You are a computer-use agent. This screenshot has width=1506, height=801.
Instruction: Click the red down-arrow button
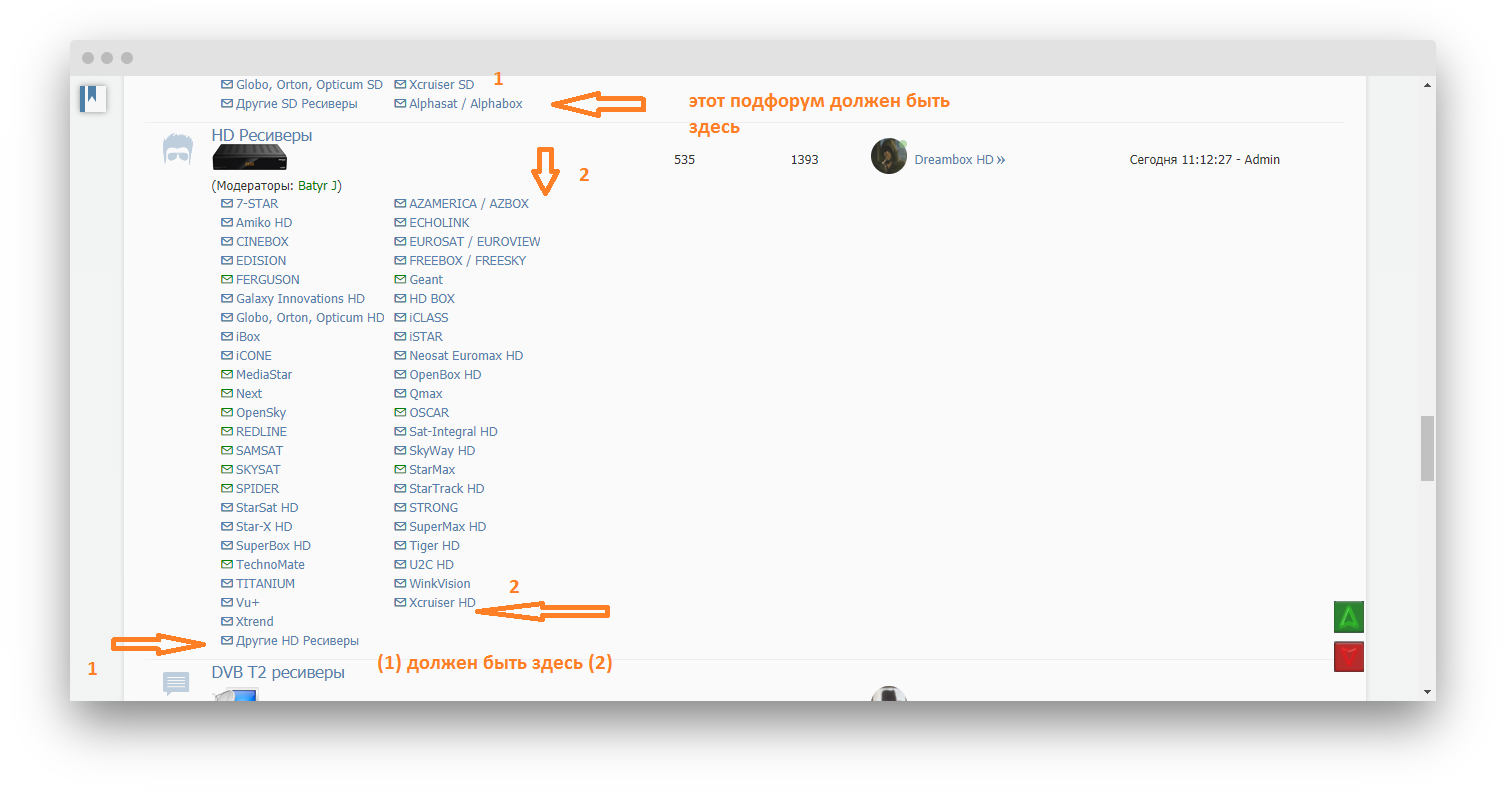1349,657
